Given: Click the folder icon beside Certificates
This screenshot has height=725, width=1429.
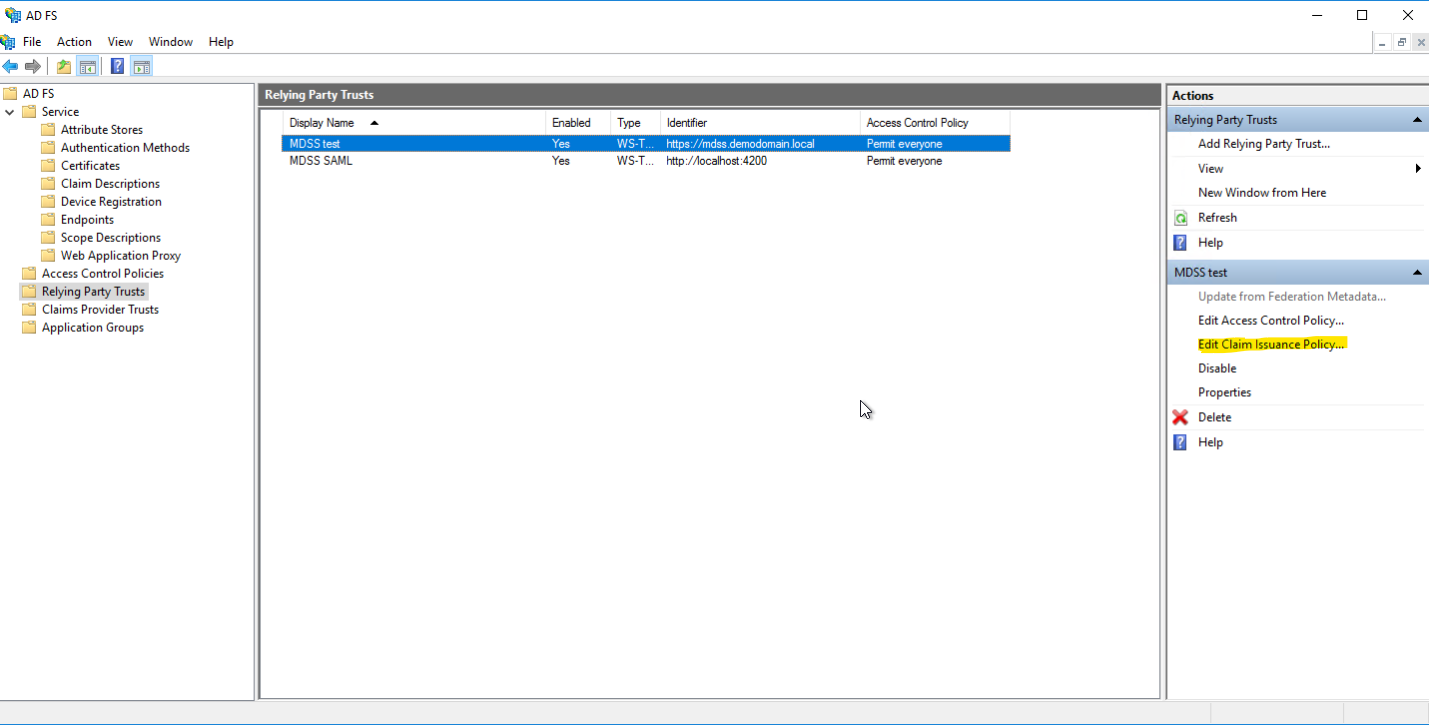Looking at the screenshot, I should coord(48,166).
